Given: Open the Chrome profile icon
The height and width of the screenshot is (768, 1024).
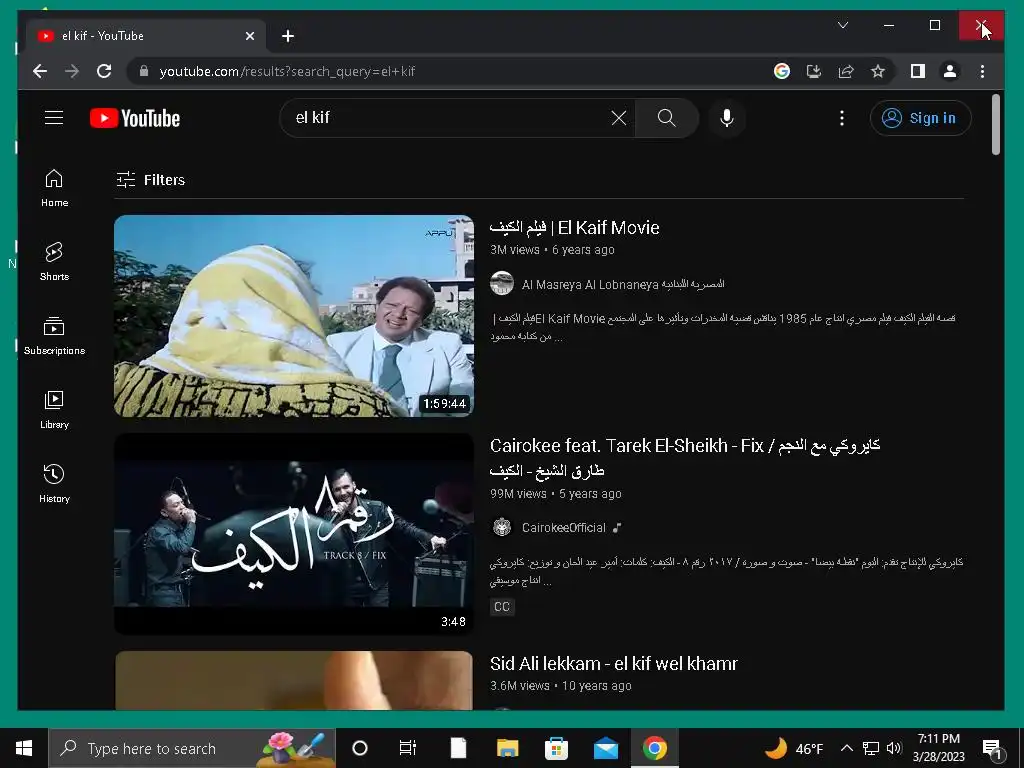Looking at the screenshot, I should pos(950,71).
